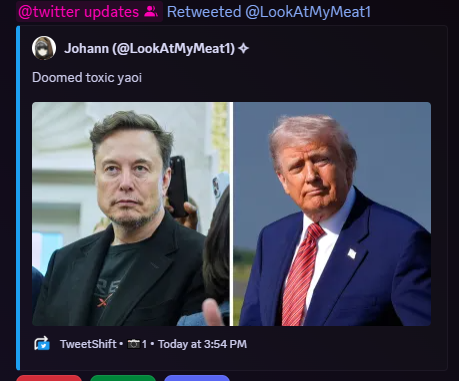Click the people icon in role mention

pos(151,12)
